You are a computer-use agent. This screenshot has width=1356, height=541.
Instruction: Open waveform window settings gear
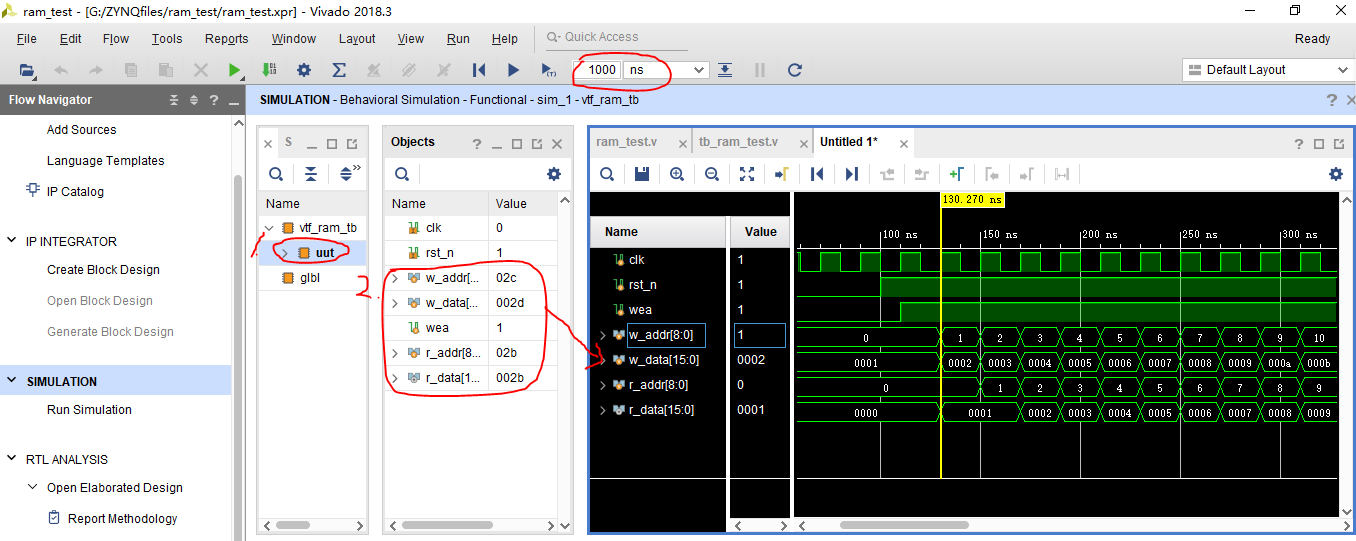[x=1335, y=174]
